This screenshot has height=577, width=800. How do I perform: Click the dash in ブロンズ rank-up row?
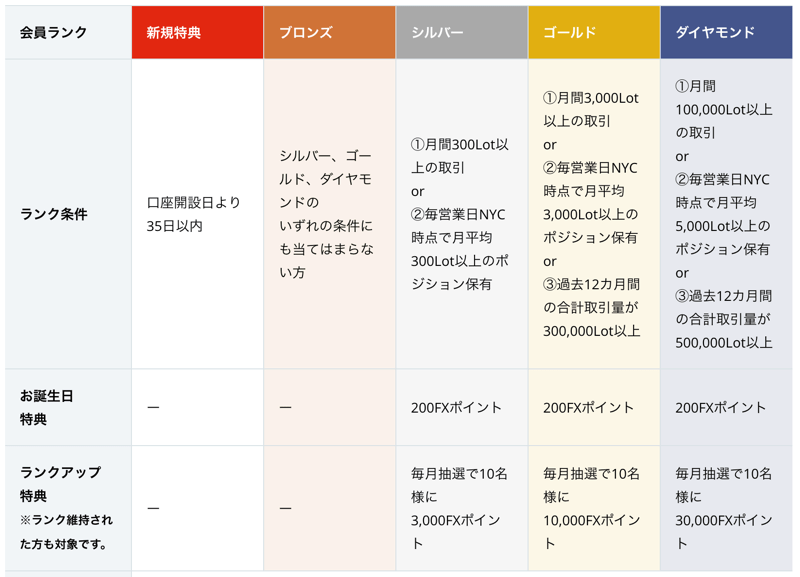(285, 509)
